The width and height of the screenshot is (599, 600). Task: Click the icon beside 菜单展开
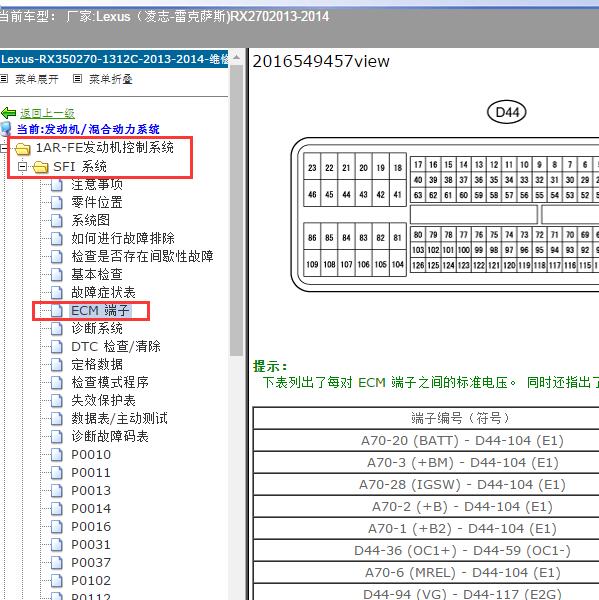(4, 79)
